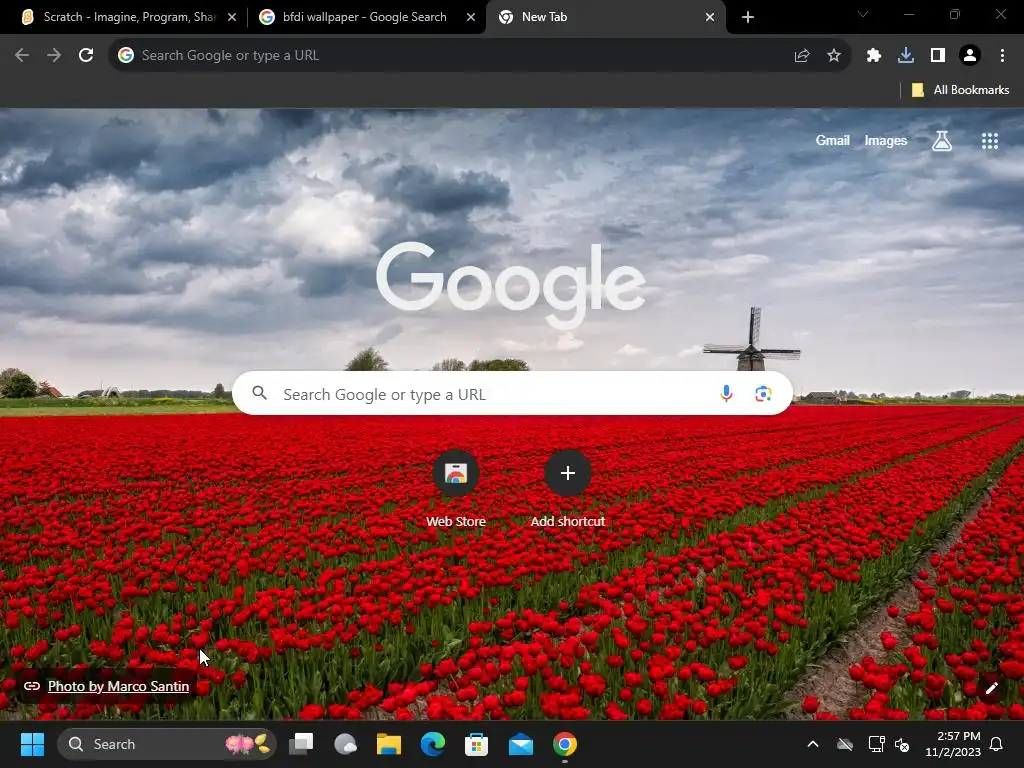Close the bfdi wallpaper tab
Viewport: 1024px width, 768px height.
(471, 17)
